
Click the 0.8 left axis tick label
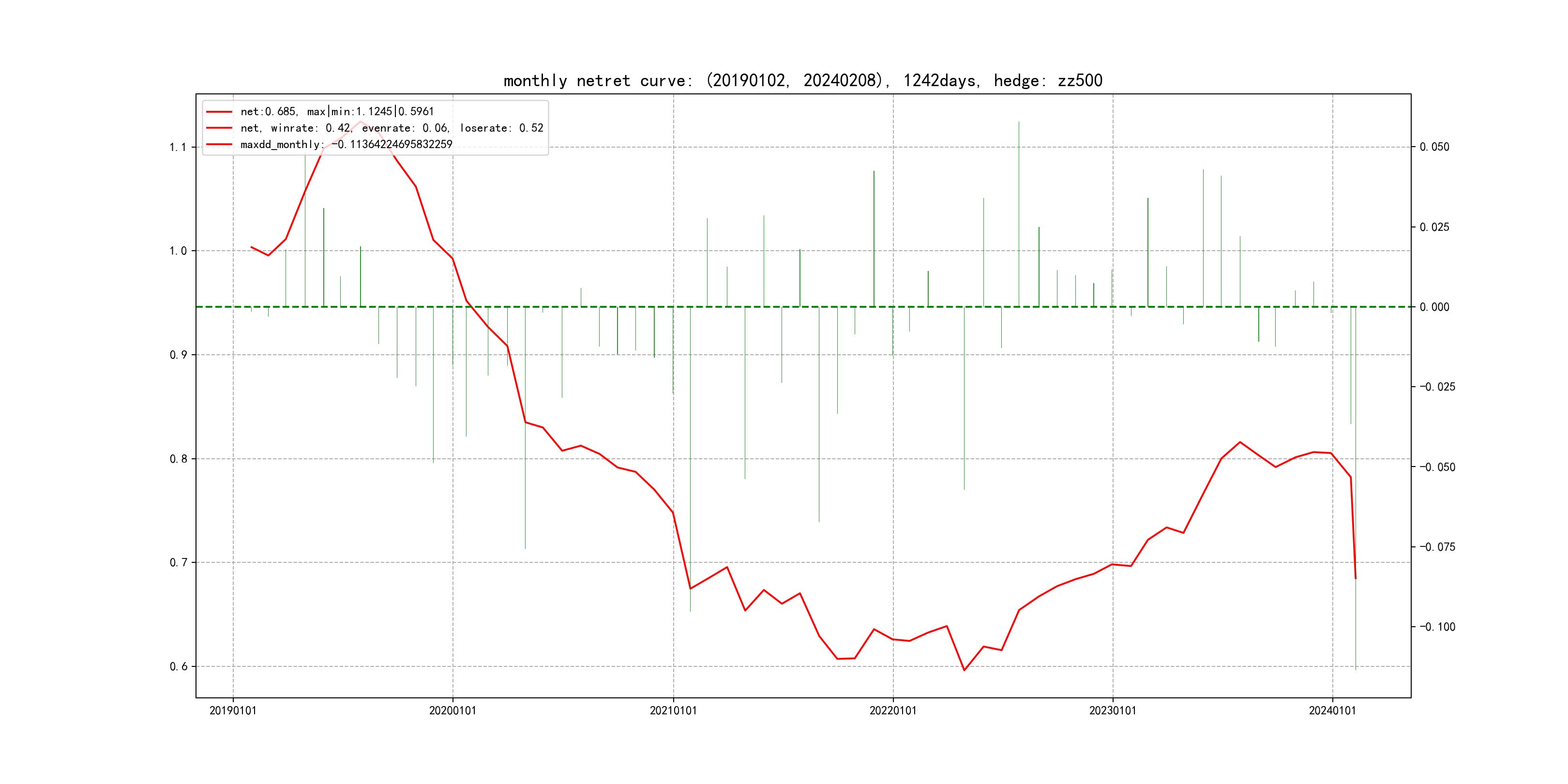pos(178,459)
